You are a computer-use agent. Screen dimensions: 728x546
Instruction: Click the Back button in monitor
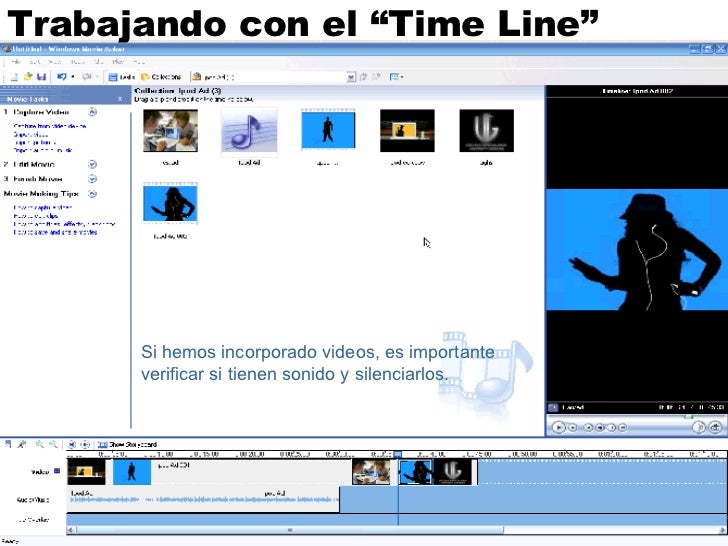pyautogui.click(x=588, y=428)
